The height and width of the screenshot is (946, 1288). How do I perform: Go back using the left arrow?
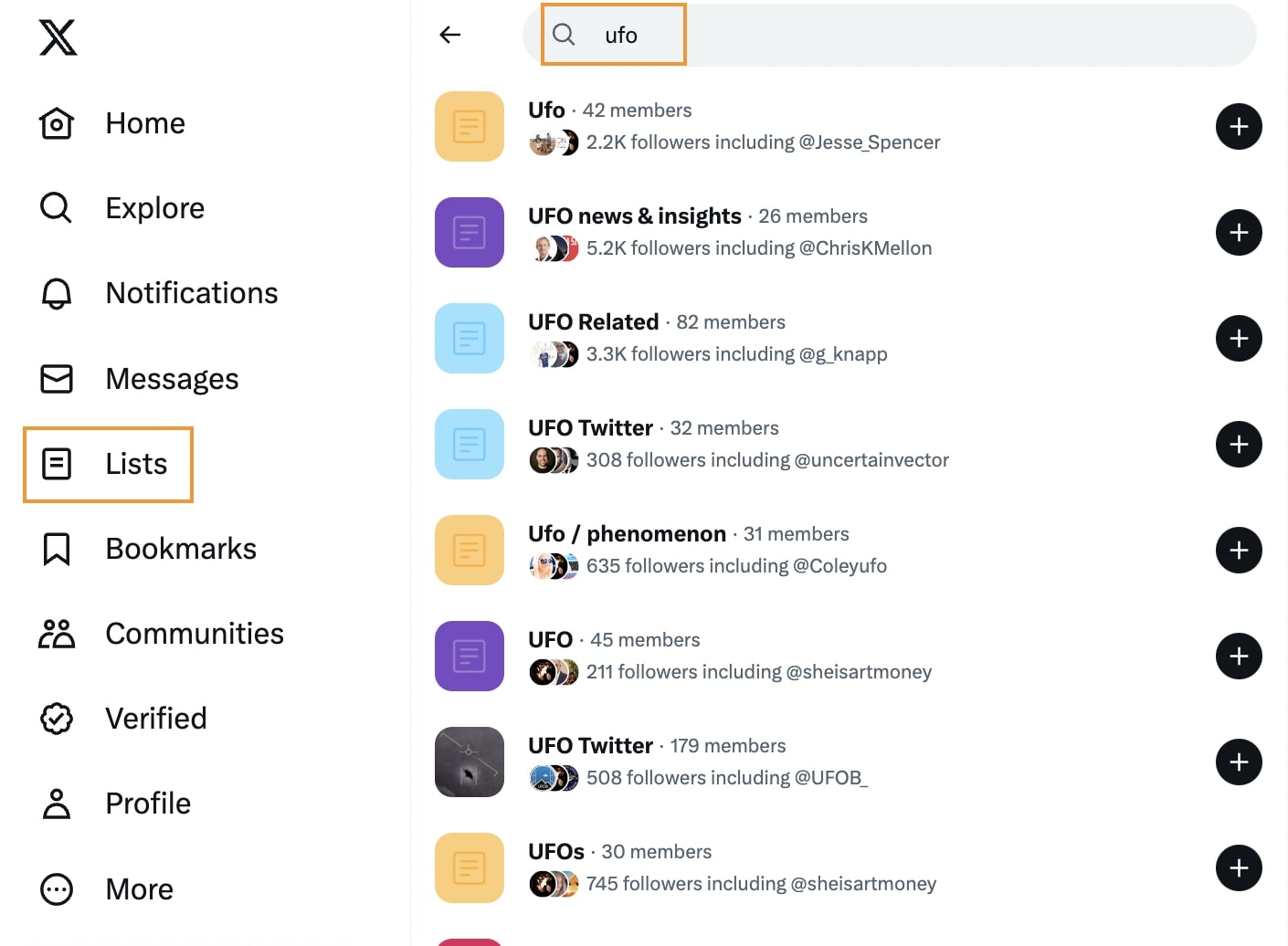pos(449,35)
